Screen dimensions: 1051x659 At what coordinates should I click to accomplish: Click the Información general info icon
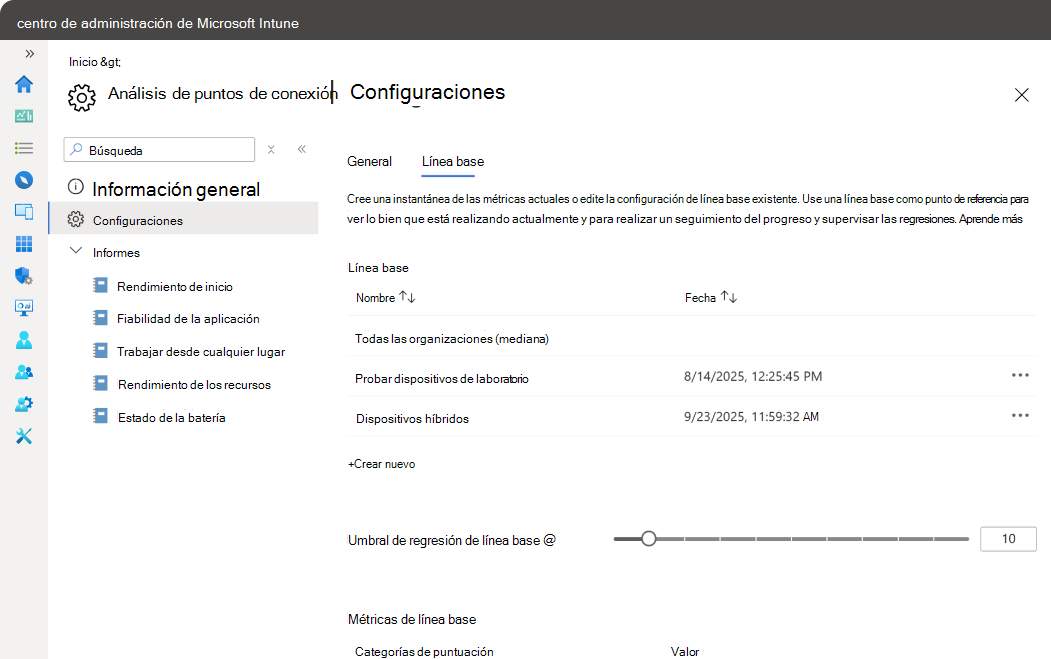pos(76,186)
